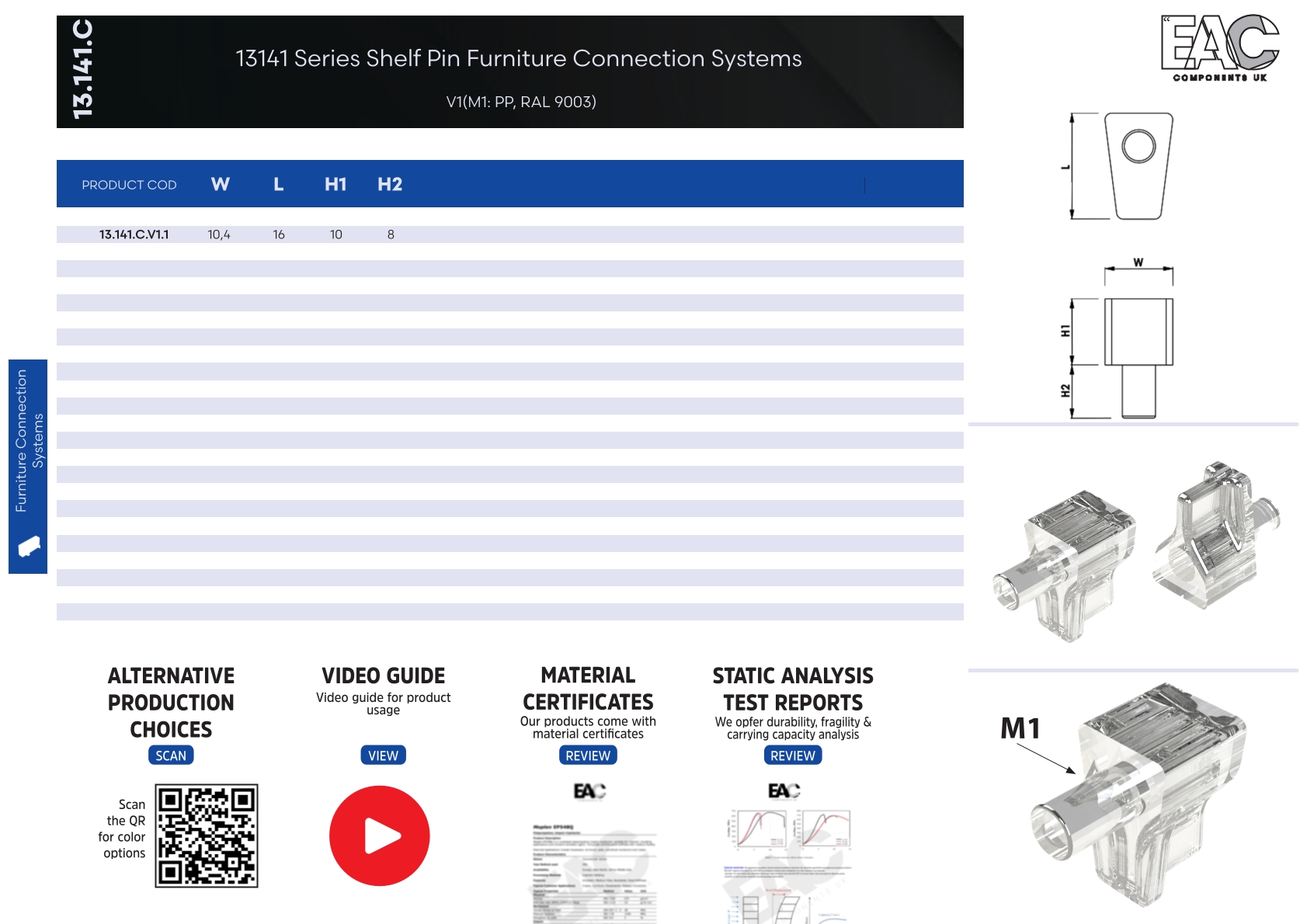
Task: Click the EAC Components UK logo
Action: pyautogui.click(x=1220, y=48)
